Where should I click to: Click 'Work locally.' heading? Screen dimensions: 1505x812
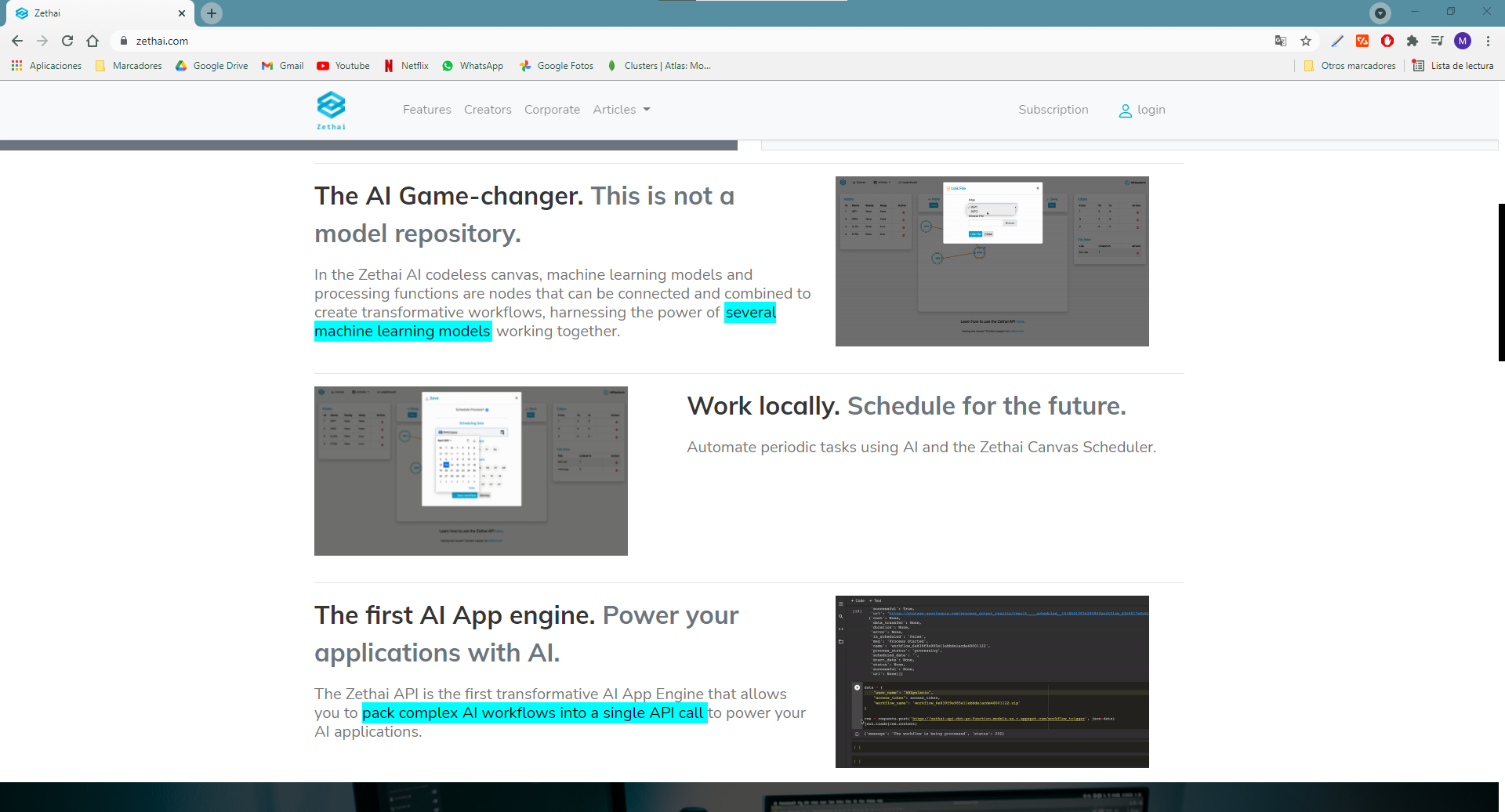[x=763, y=406]
